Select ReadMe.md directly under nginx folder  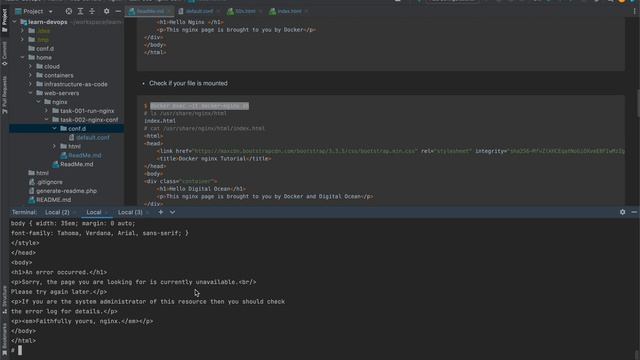(77, 164)
